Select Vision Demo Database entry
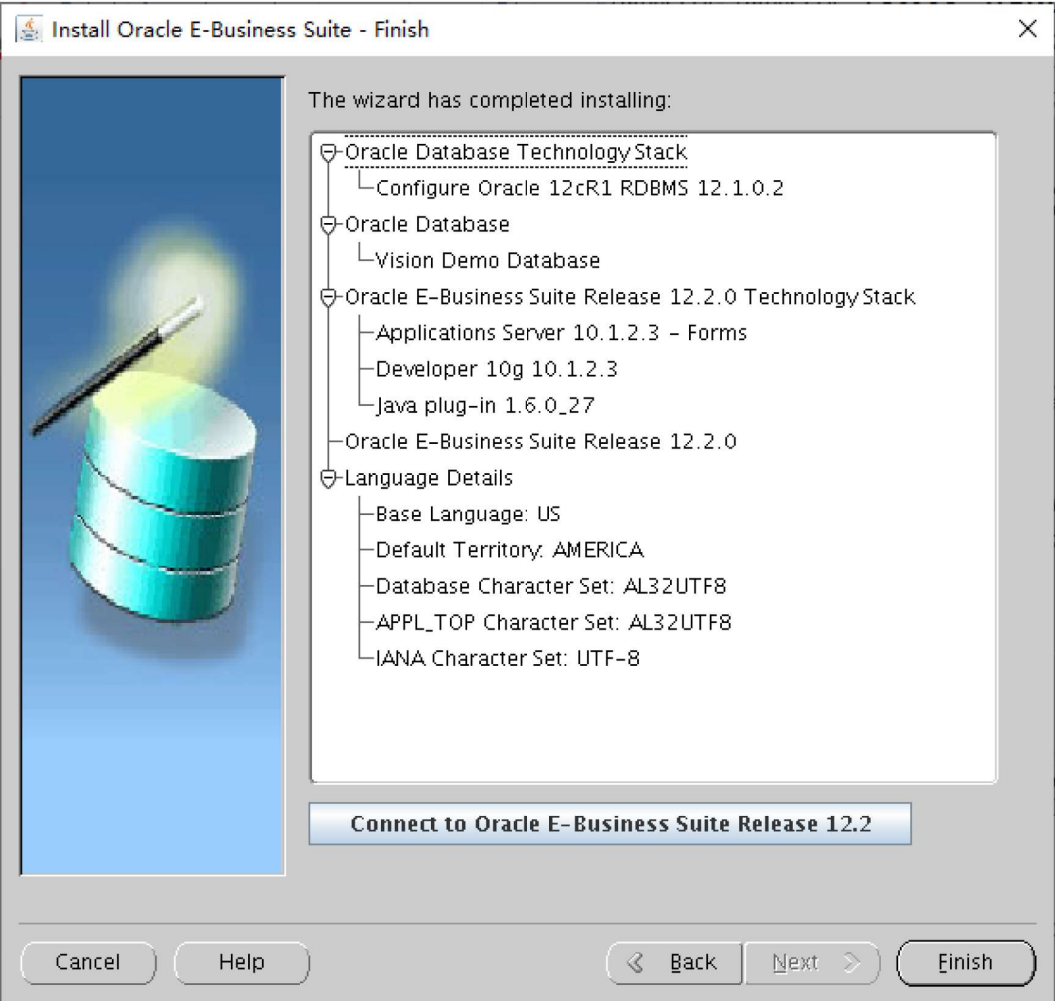This screenshot has width=1055, height=1001. click(x=487, y=261)
